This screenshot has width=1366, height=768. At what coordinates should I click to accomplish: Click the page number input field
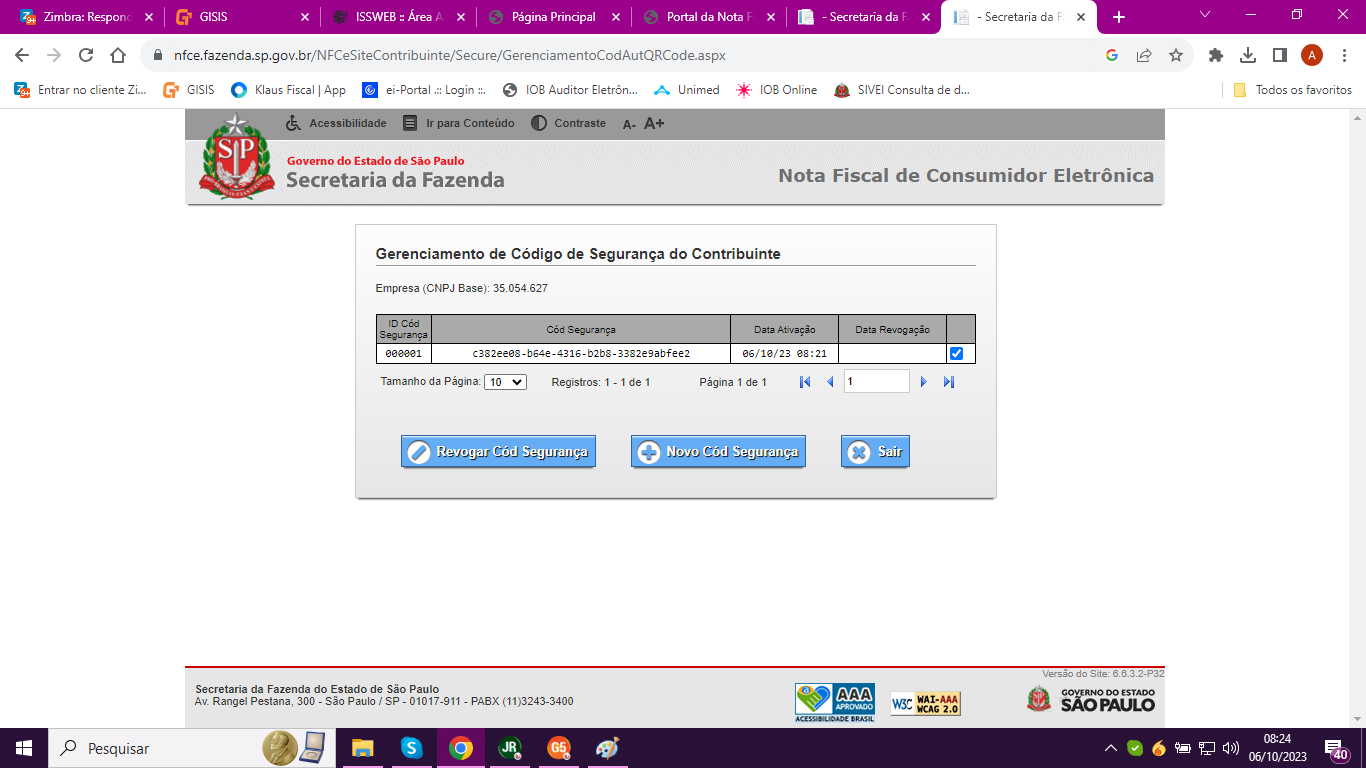(x=876, y=381)
